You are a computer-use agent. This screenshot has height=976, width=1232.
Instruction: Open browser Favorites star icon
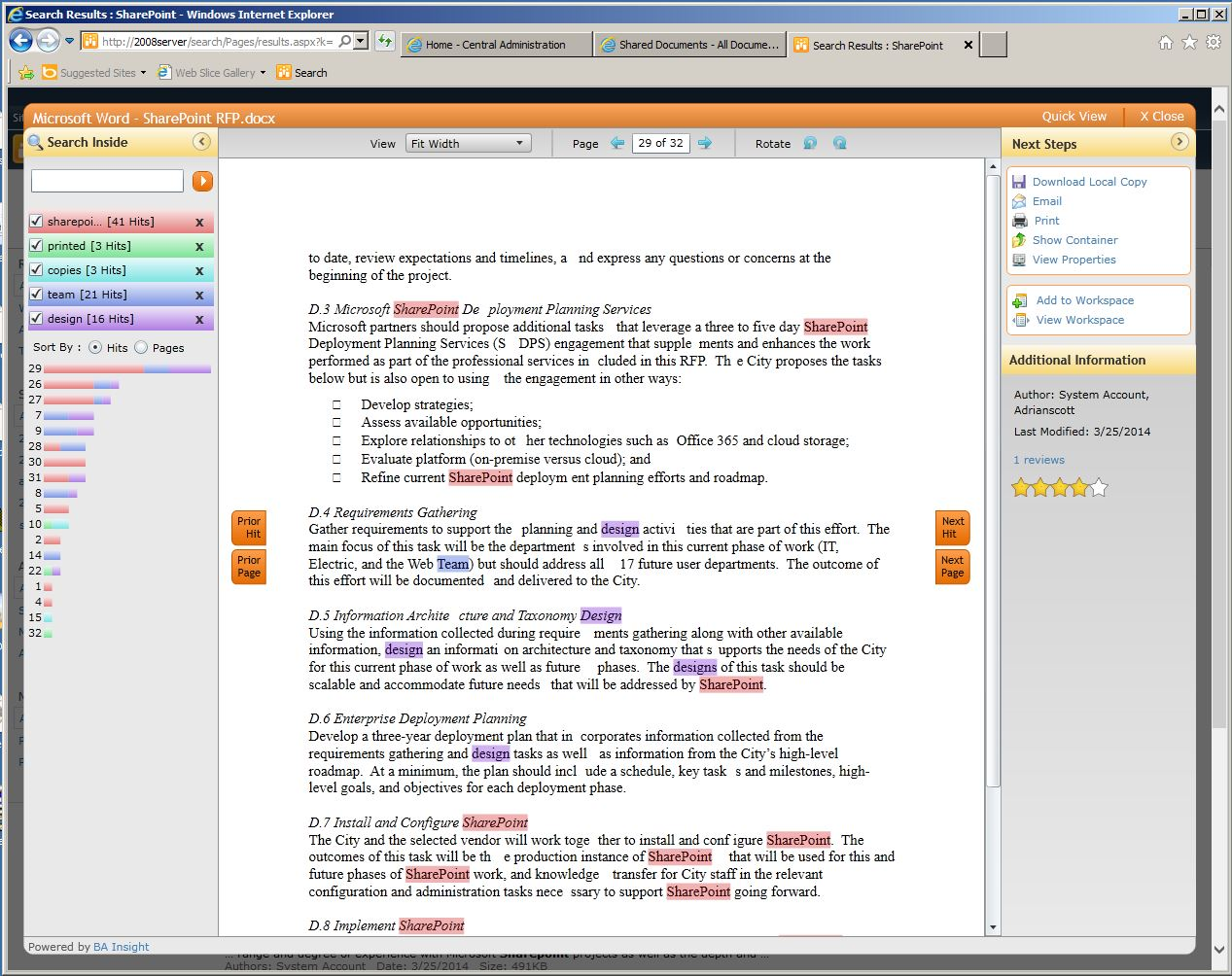1189,42
